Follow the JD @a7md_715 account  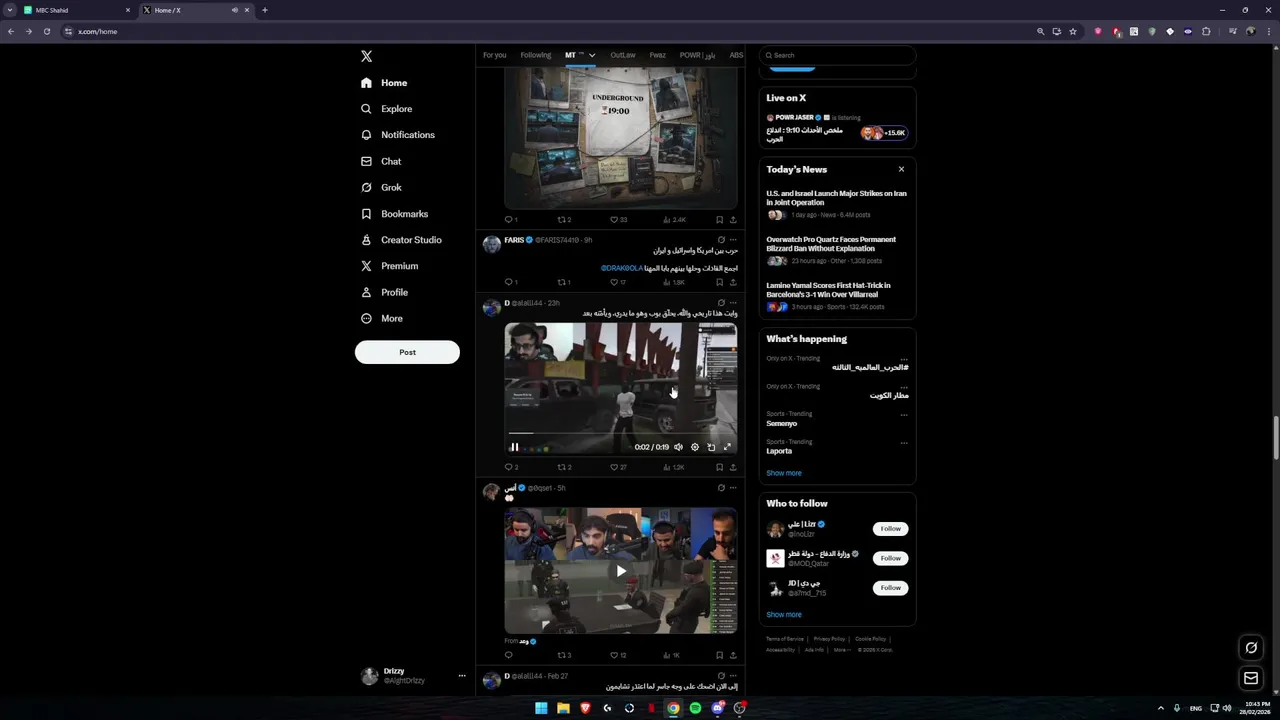tap(891, 588)
